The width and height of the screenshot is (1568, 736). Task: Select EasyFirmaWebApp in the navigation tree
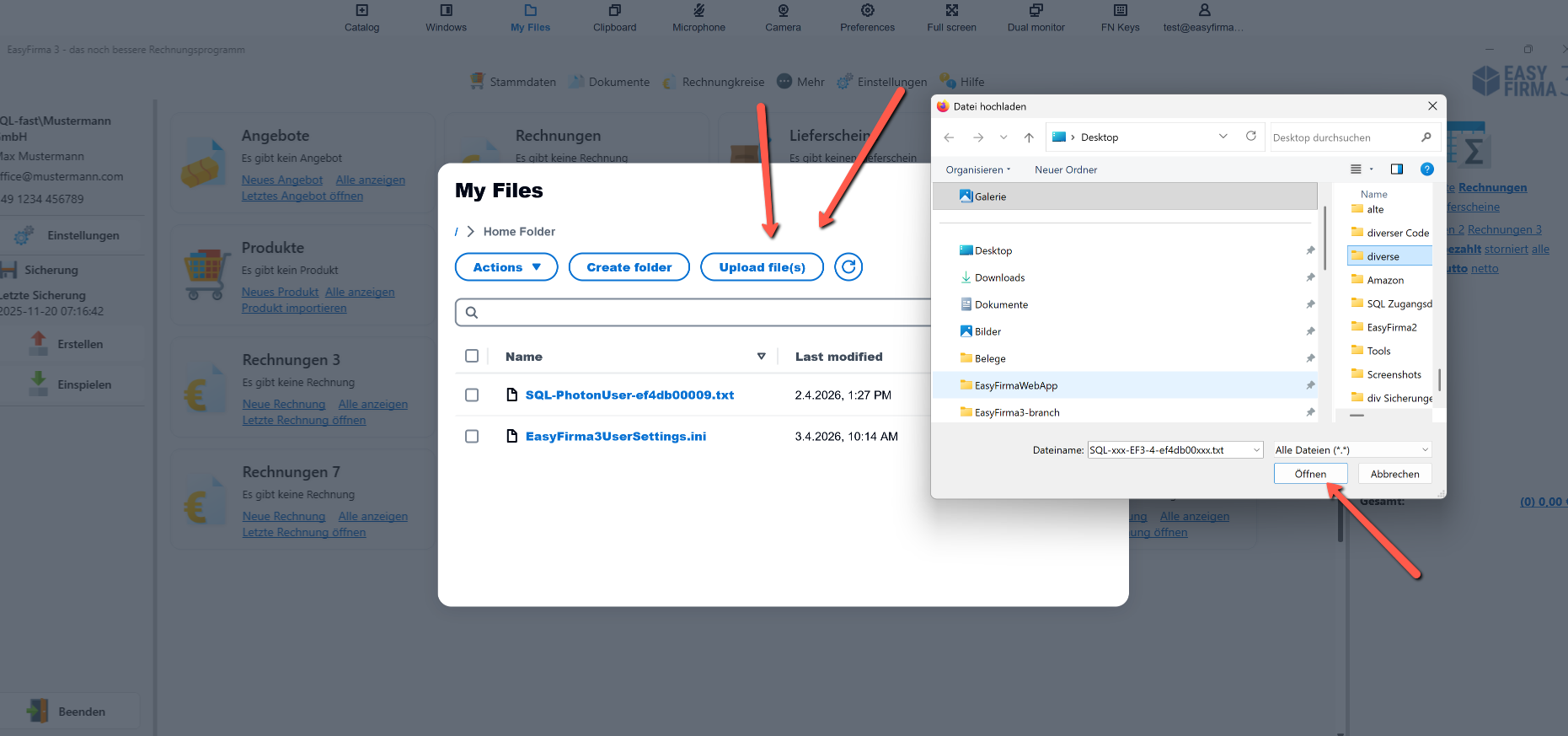pos(1015,385)
